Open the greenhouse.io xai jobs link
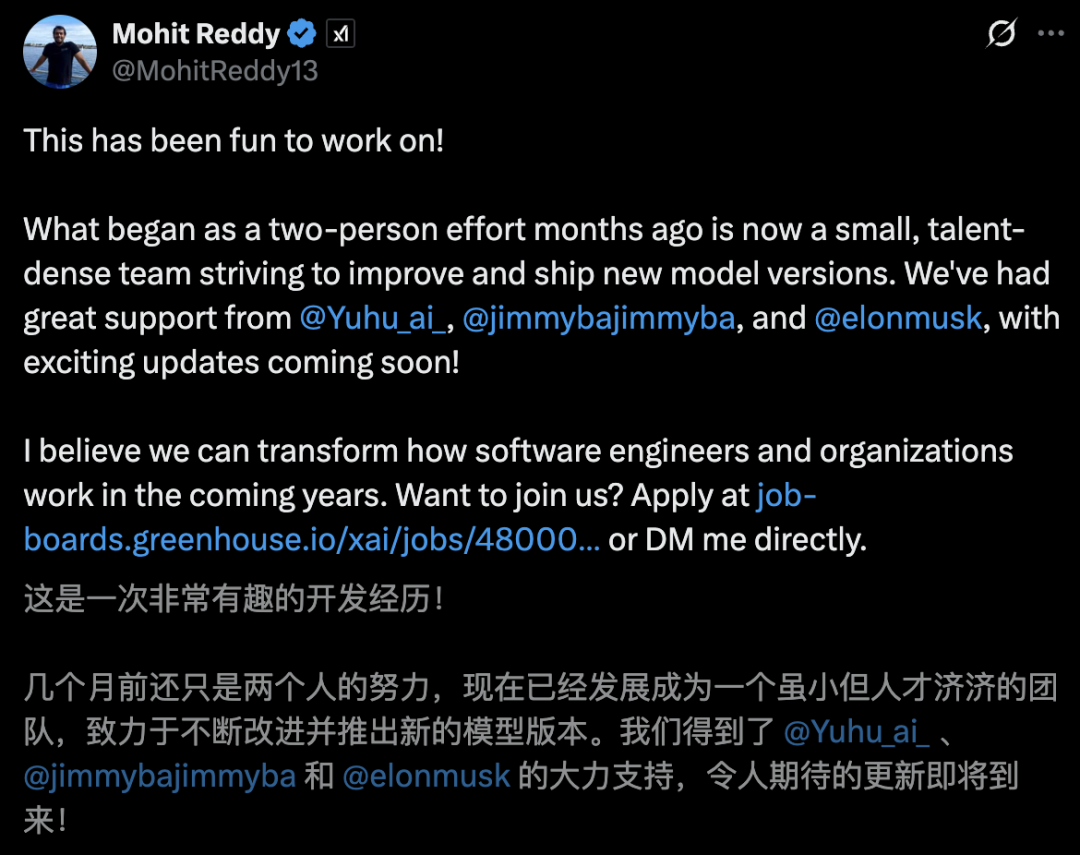The height and width of the screenshot is (855, 1080). tap(420, 517)
